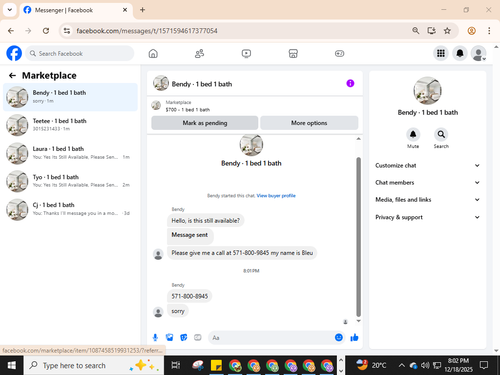
Task: Open the Chrome profile avatar
Action: point(471,31)
